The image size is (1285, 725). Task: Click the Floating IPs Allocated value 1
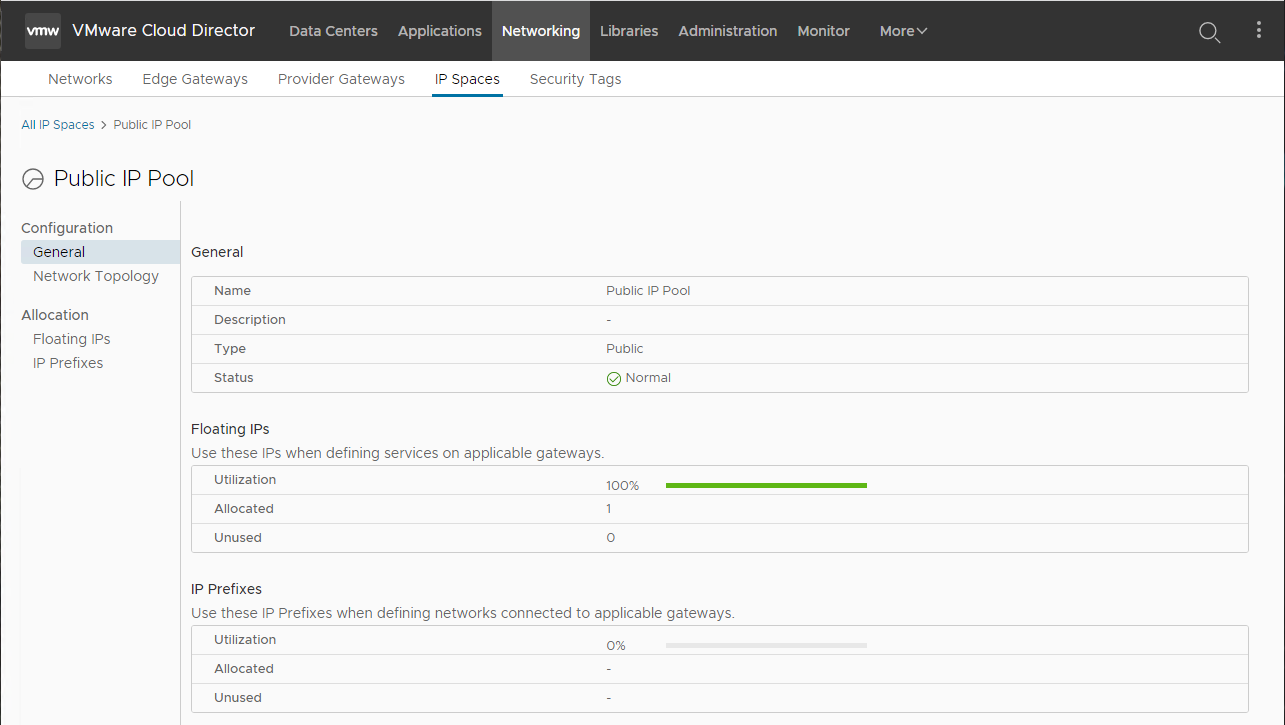[x=609, y=509]
